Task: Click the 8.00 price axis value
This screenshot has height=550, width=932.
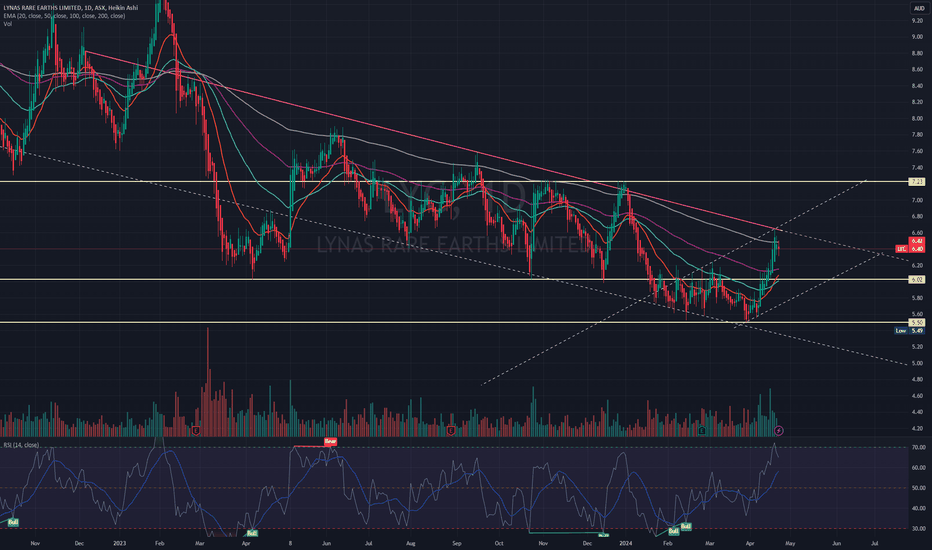Action: point(917,118)
